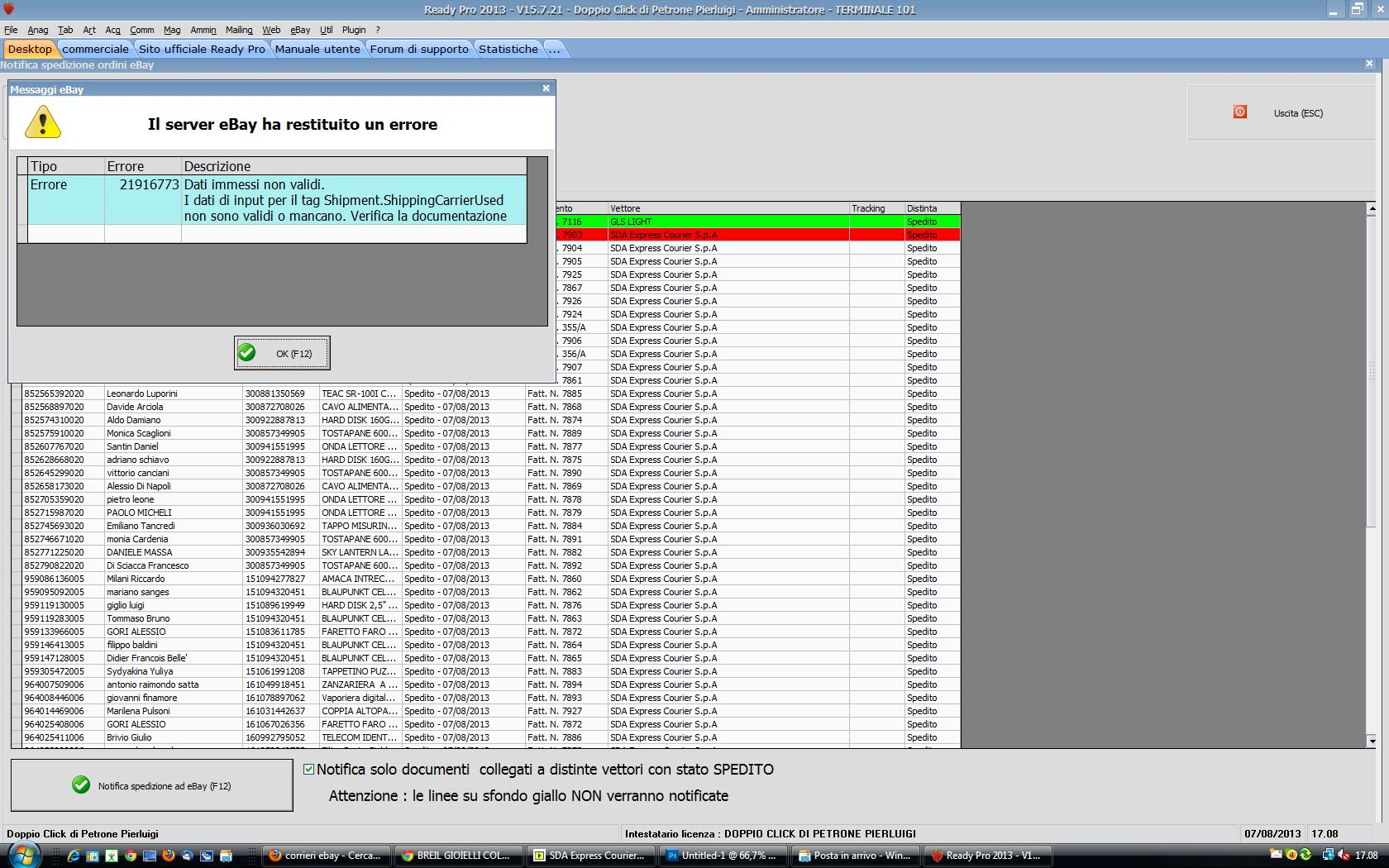Open the Anag menu

pos(38,30)
